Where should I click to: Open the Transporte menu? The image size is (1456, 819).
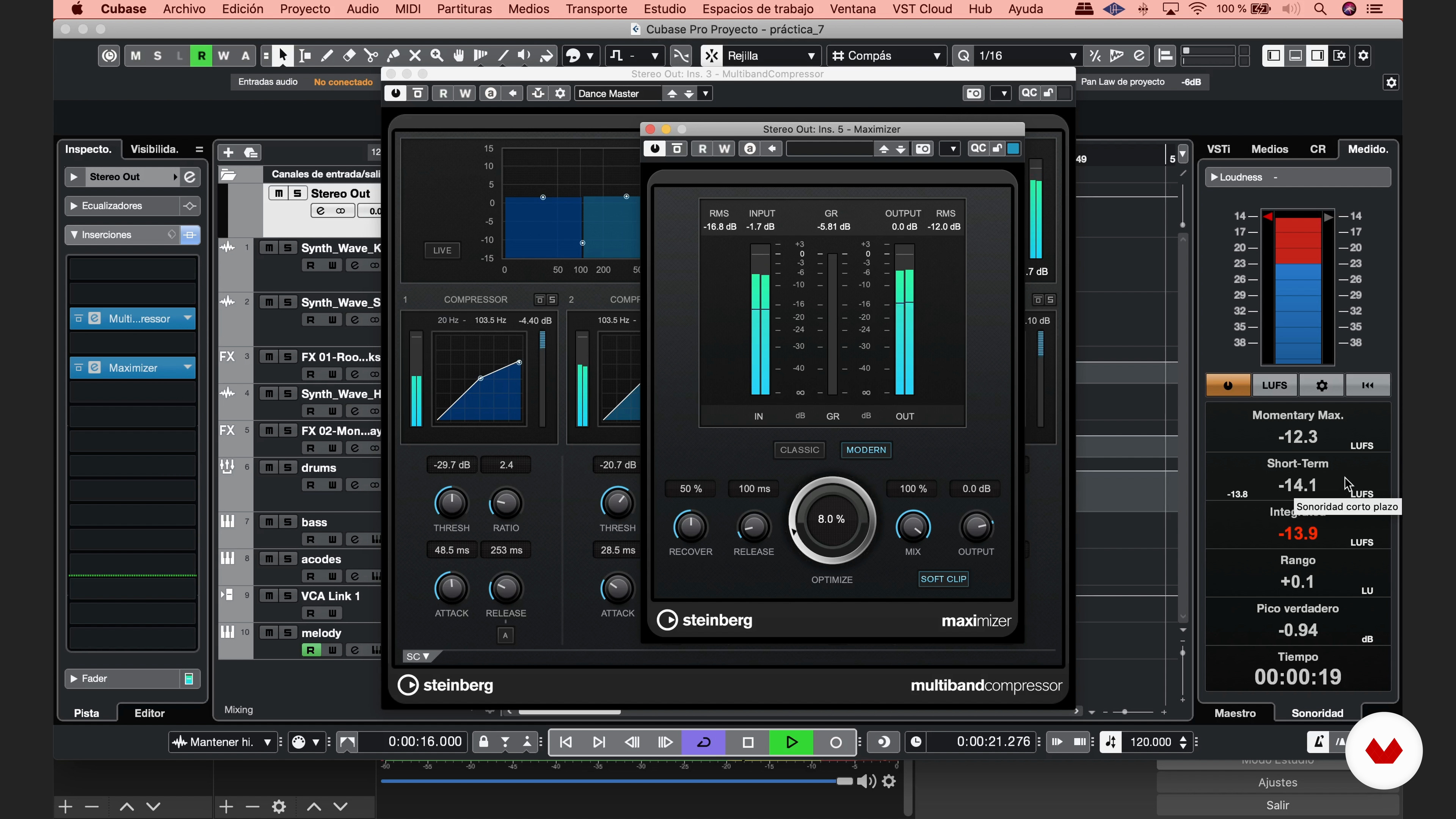[596, 9]
